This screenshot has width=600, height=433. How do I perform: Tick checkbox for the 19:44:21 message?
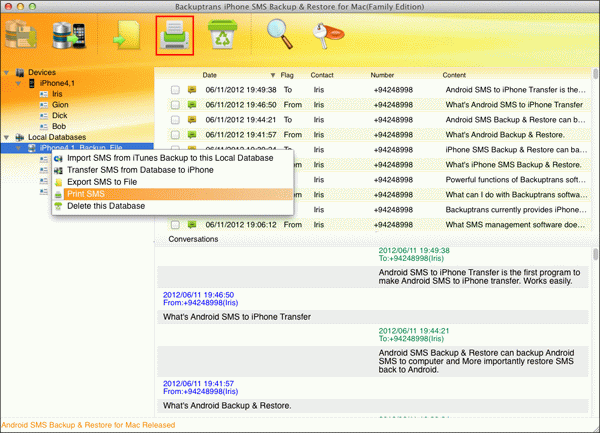(x=175, y=120)
